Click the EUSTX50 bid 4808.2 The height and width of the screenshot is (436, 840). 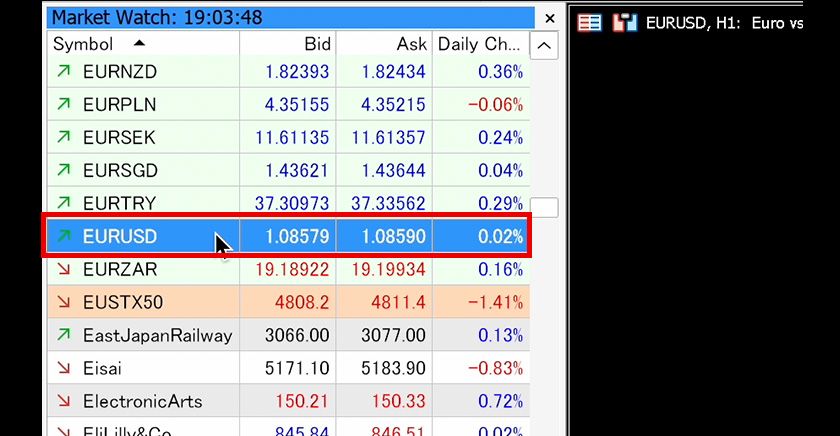click(302, 302)
